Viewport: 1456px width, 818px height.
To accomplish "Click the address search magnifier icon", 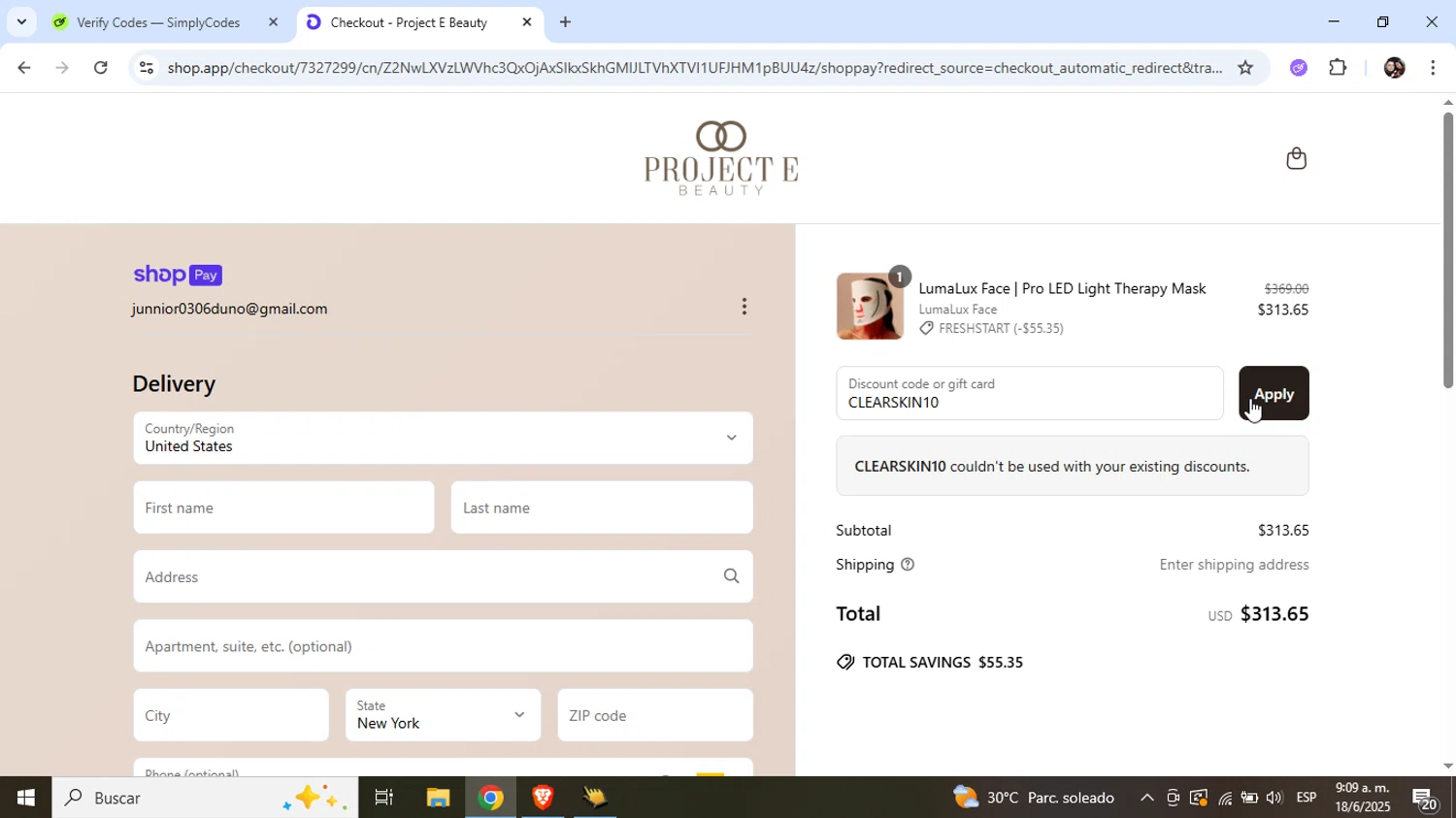I will [732, 576].
